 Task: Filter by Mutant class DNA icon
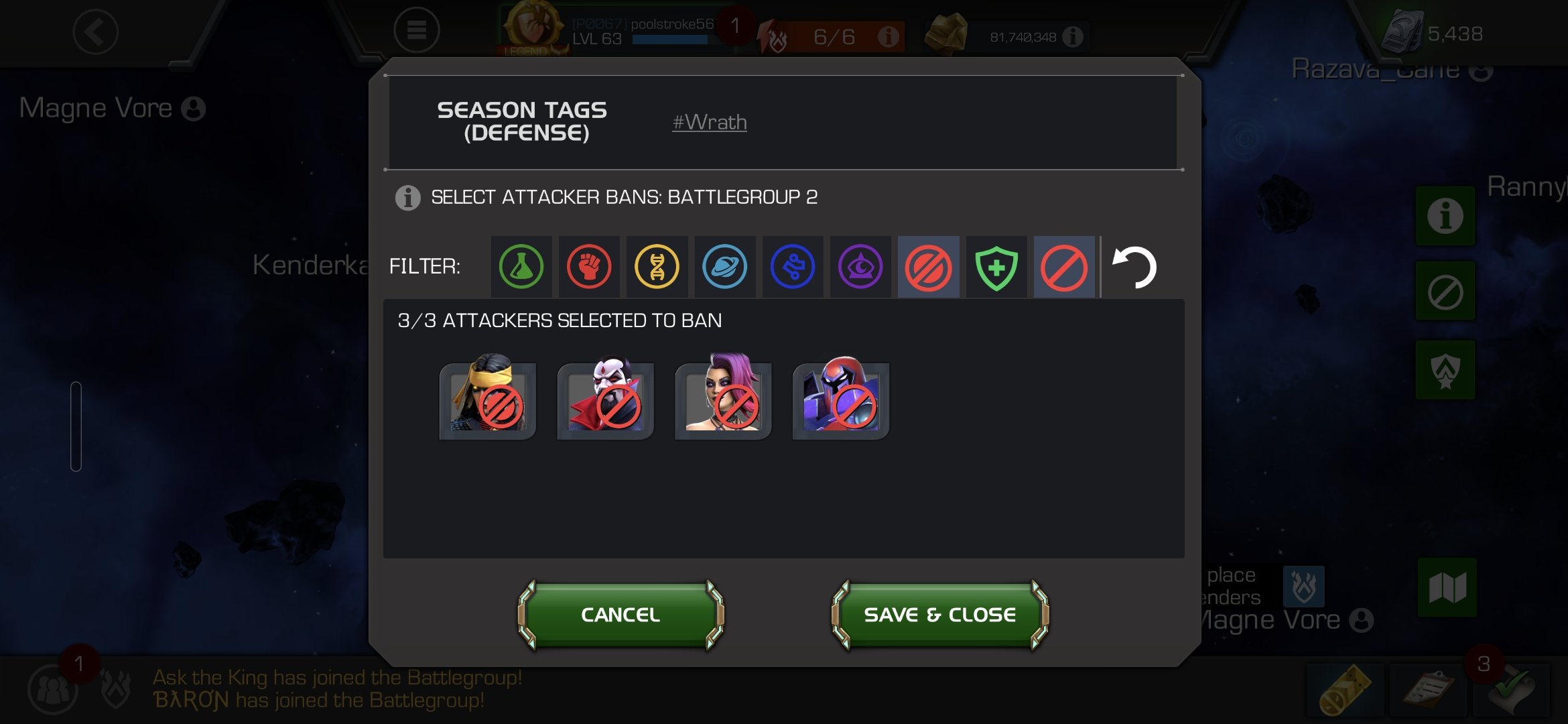point(657,267)
